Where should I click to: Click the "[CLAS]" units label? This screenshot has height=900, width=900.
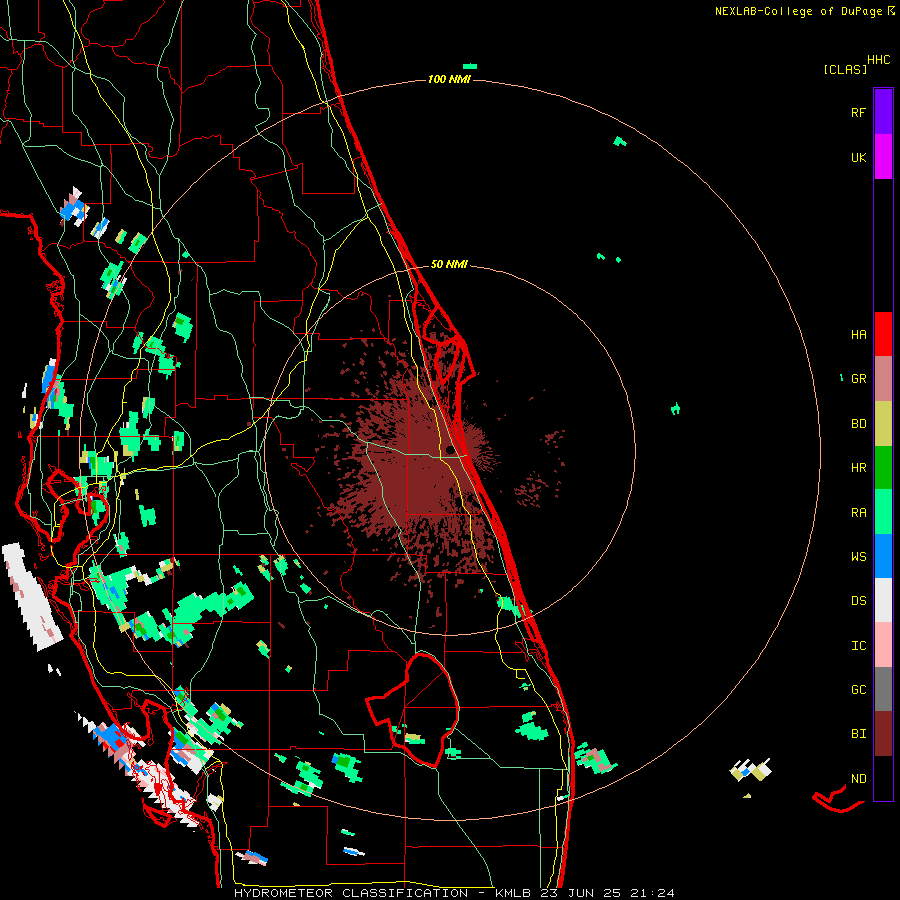point(845,70)
